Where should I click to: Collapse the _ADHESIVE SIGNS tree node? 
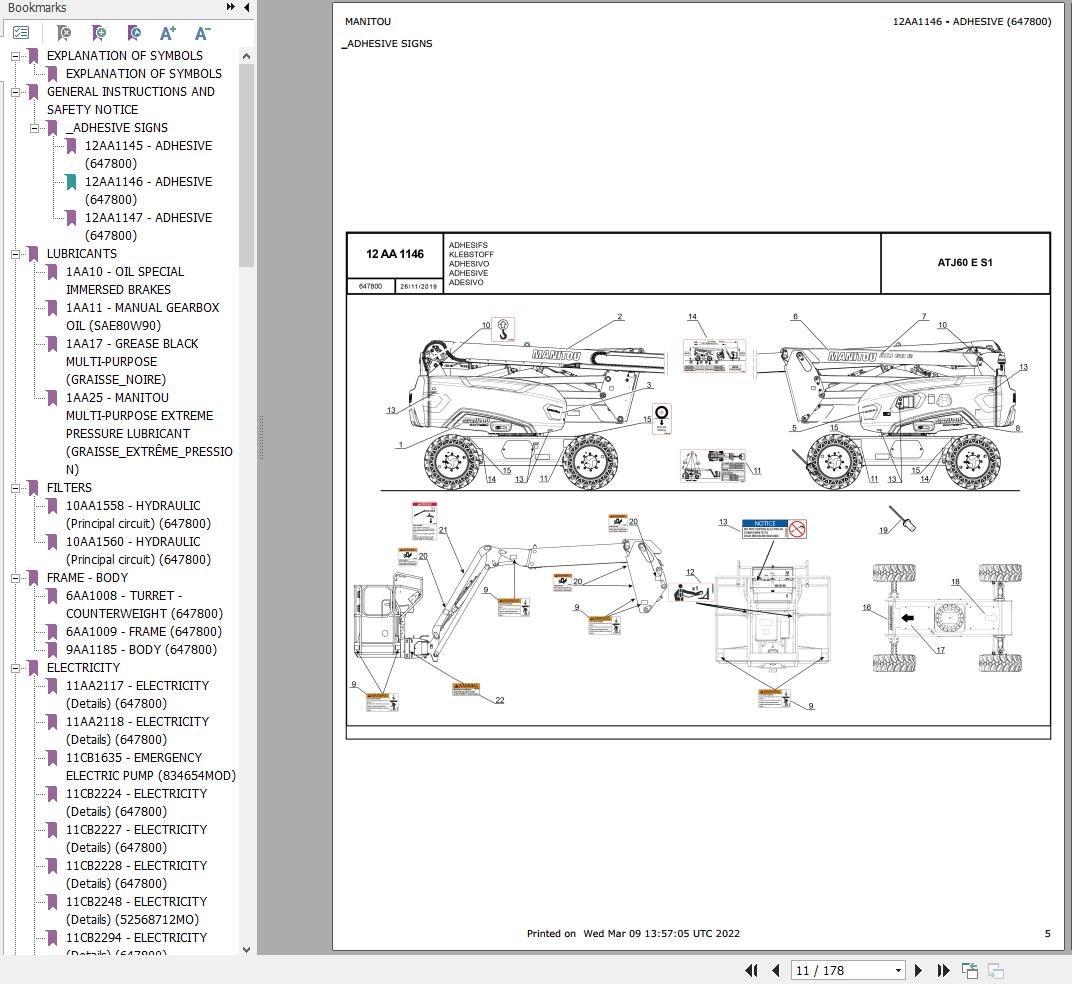pyautogui.click(x=34, y=128)
